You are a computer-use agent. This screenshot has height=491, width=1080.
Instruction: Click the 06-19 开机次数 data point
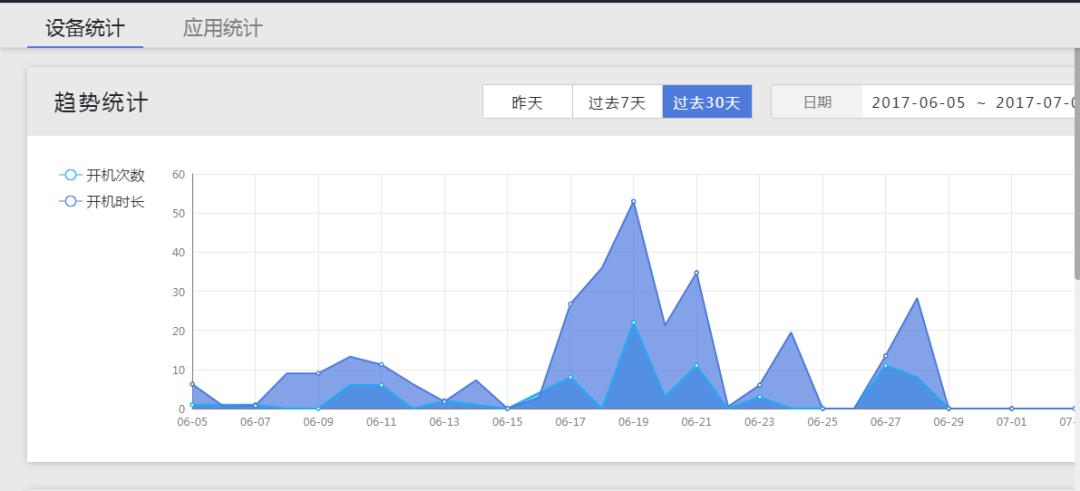point(633,323)
